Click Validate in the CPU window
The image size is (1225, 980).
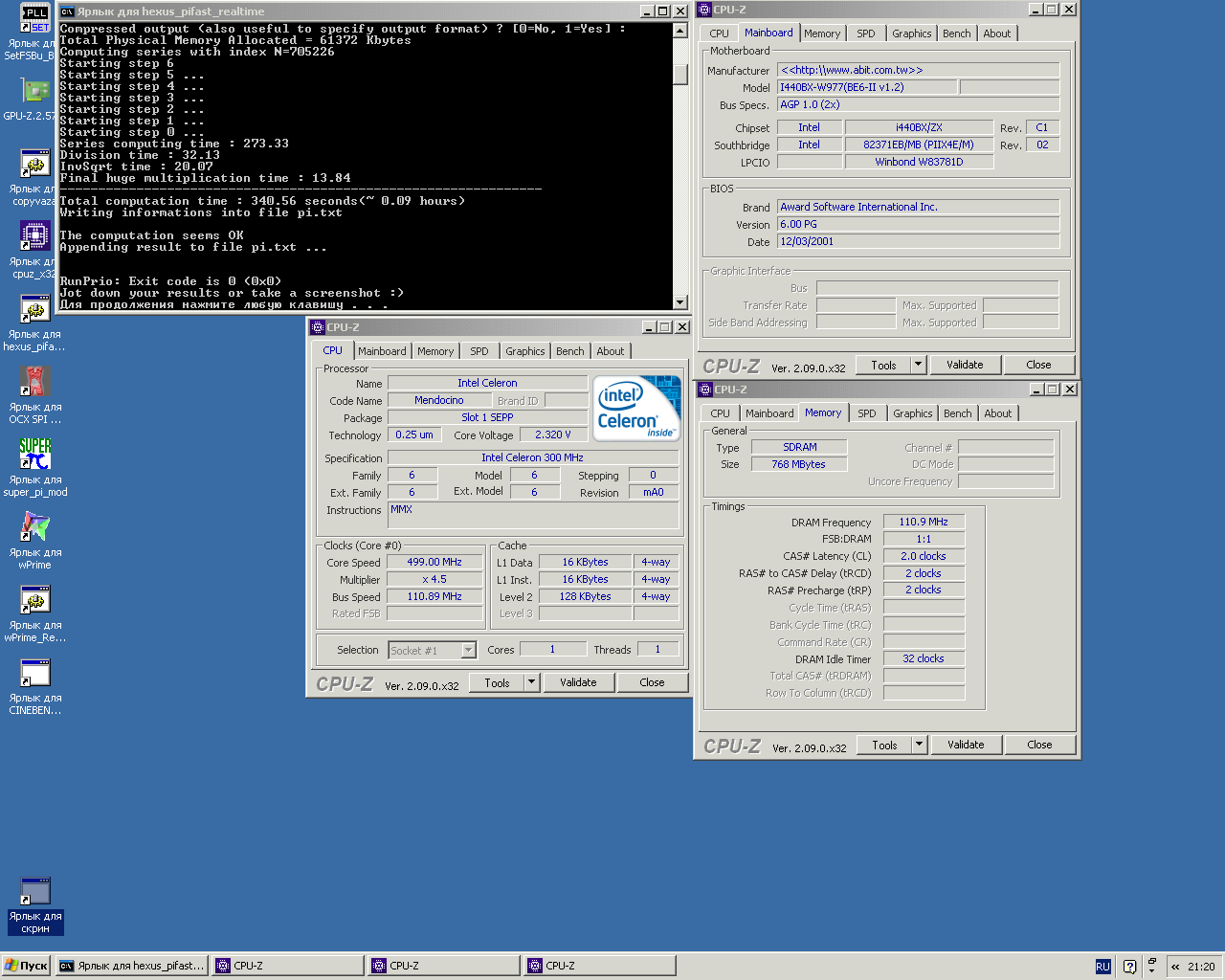click(578, 682)
